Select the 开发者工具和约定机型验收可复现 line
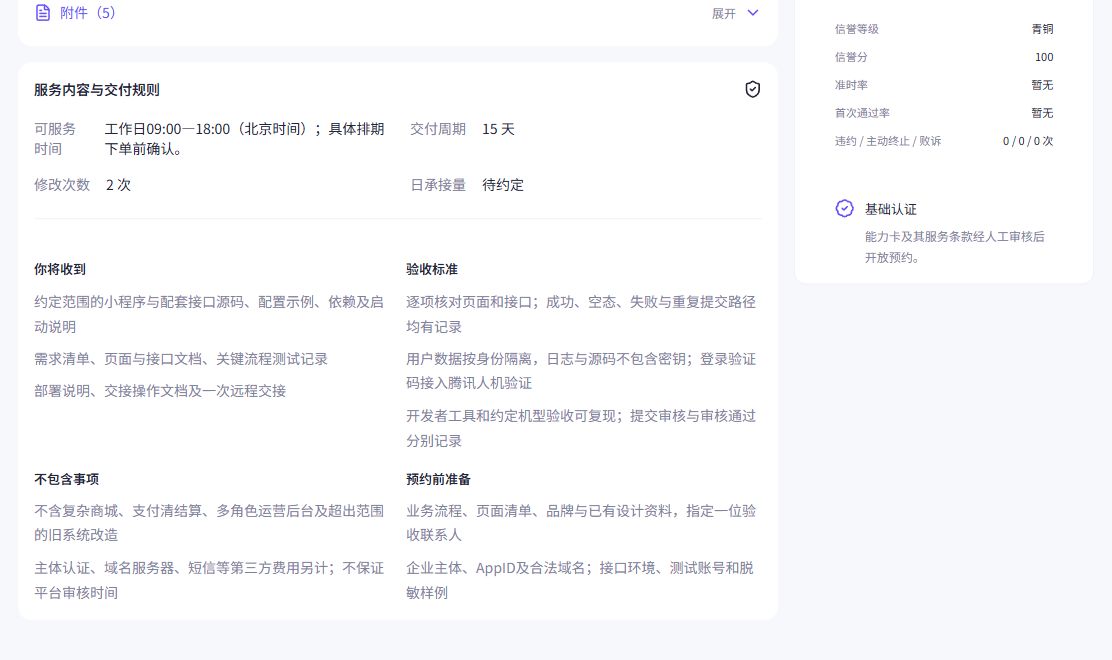Viewport: 1112px width, 660px height. pyautogui.click(x=581, y=428)
